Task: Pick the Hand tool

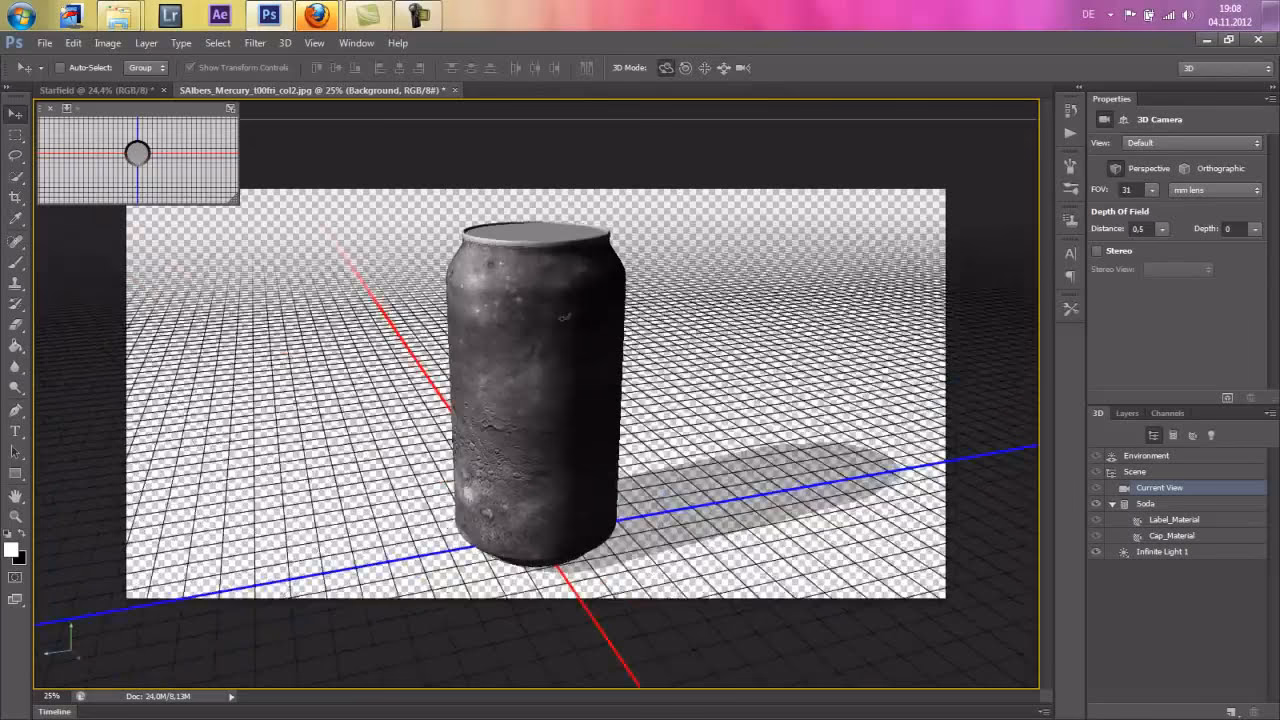Action: click(x=15, y=496)
